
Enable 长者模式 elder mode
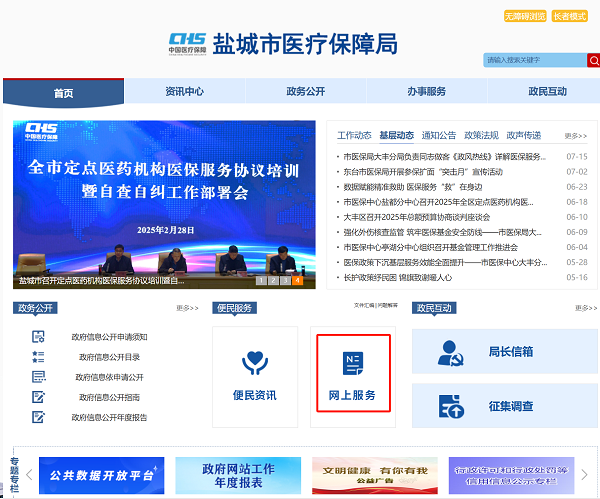click(570, 16)
